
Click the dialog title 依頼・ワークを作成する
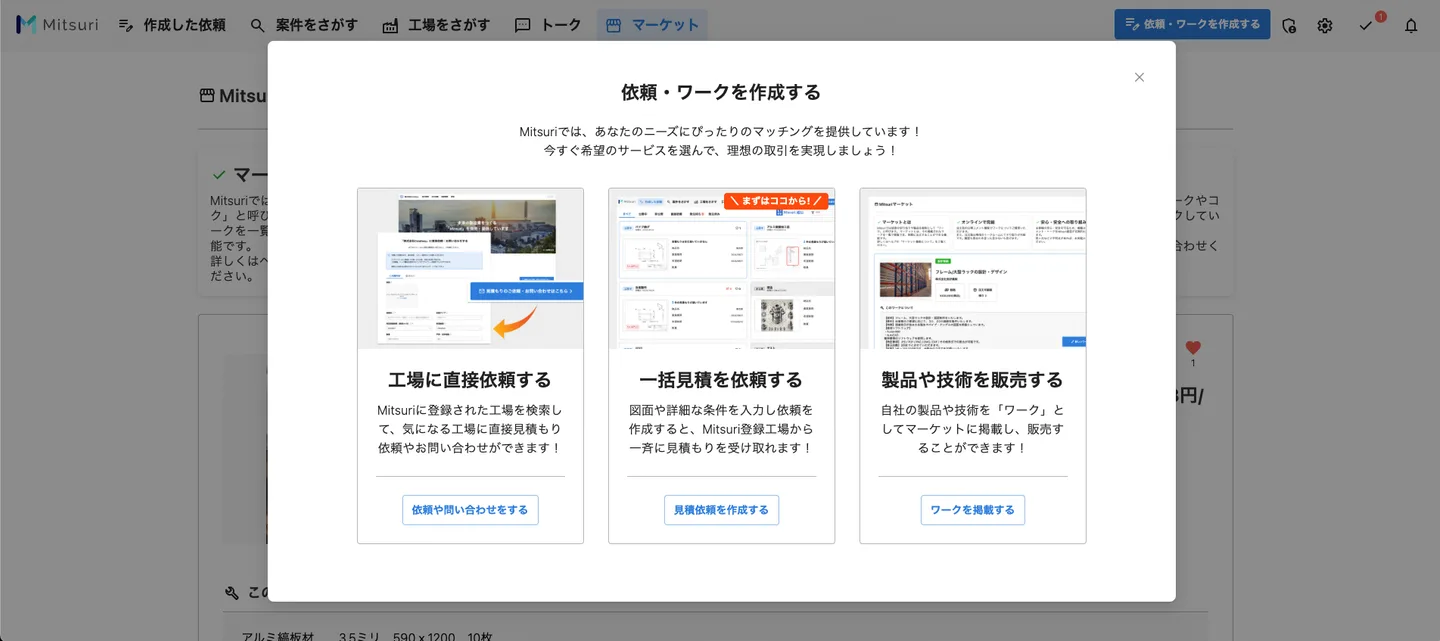(721, 92)
